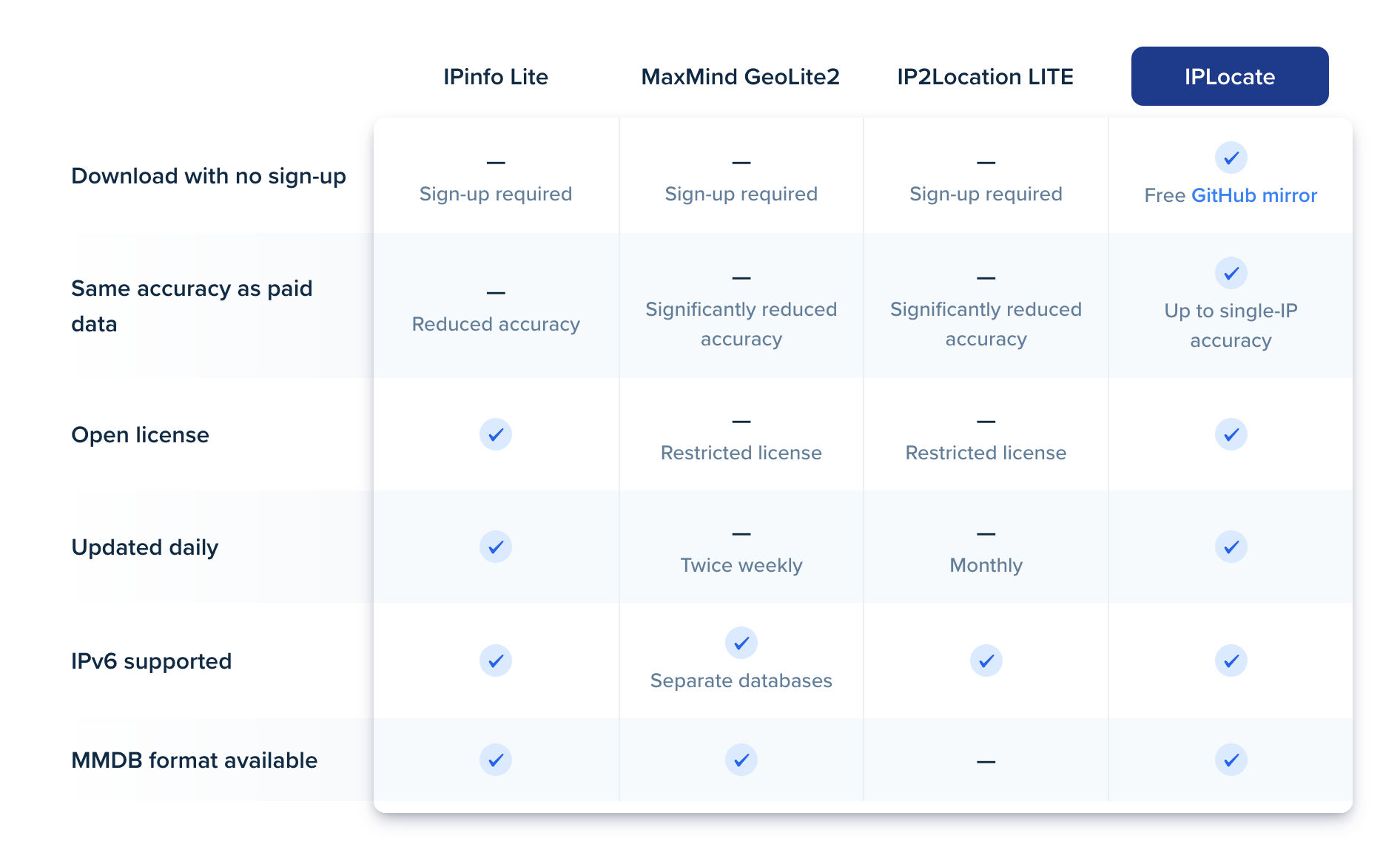Viewport: 1400px width, 861px height.
Task: Click MaxMind GeoLite2's MMDB format checkmark
Action: point(741,760)
